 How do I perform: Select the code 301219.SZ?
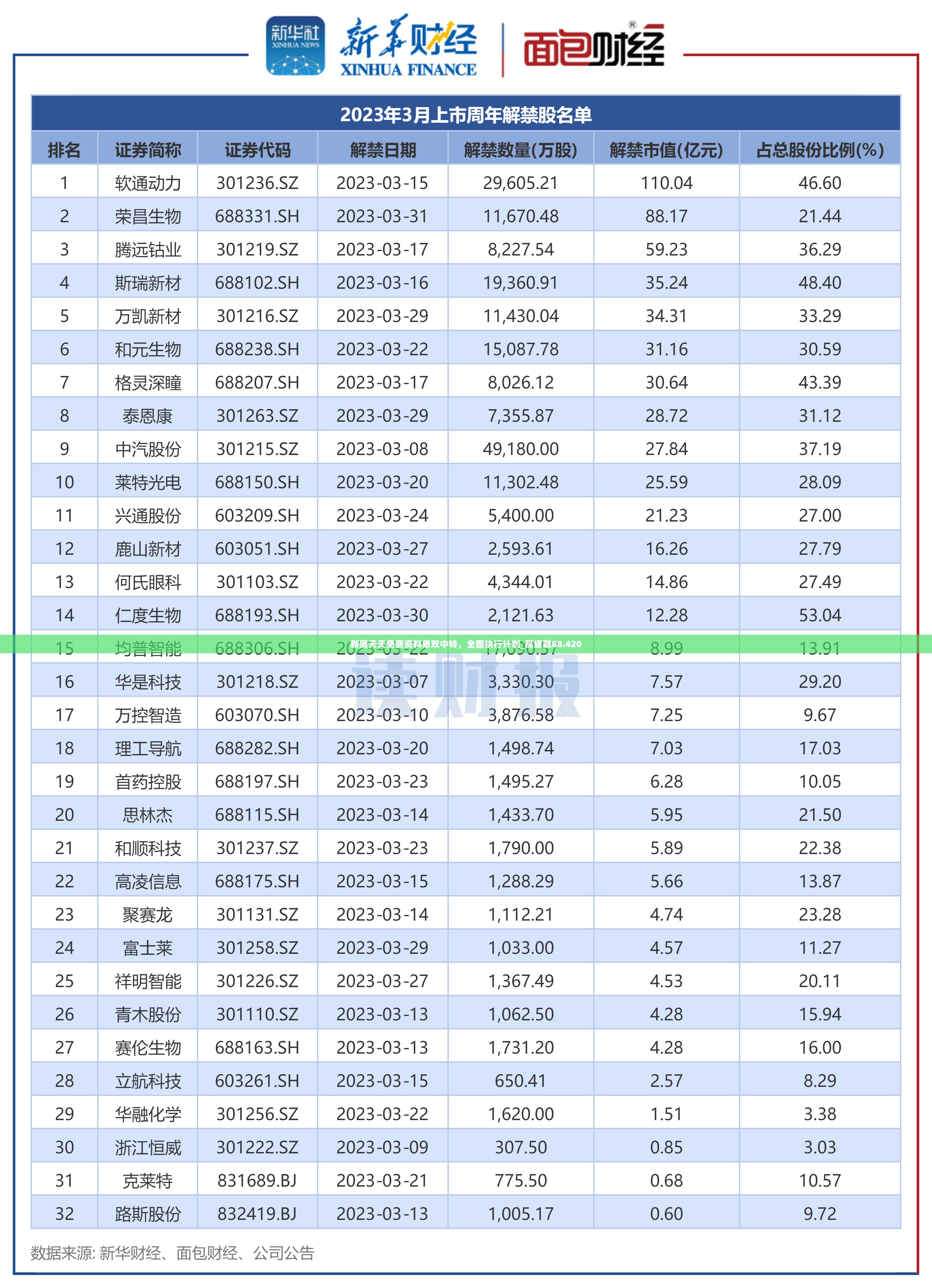click(x=257, y=250)
